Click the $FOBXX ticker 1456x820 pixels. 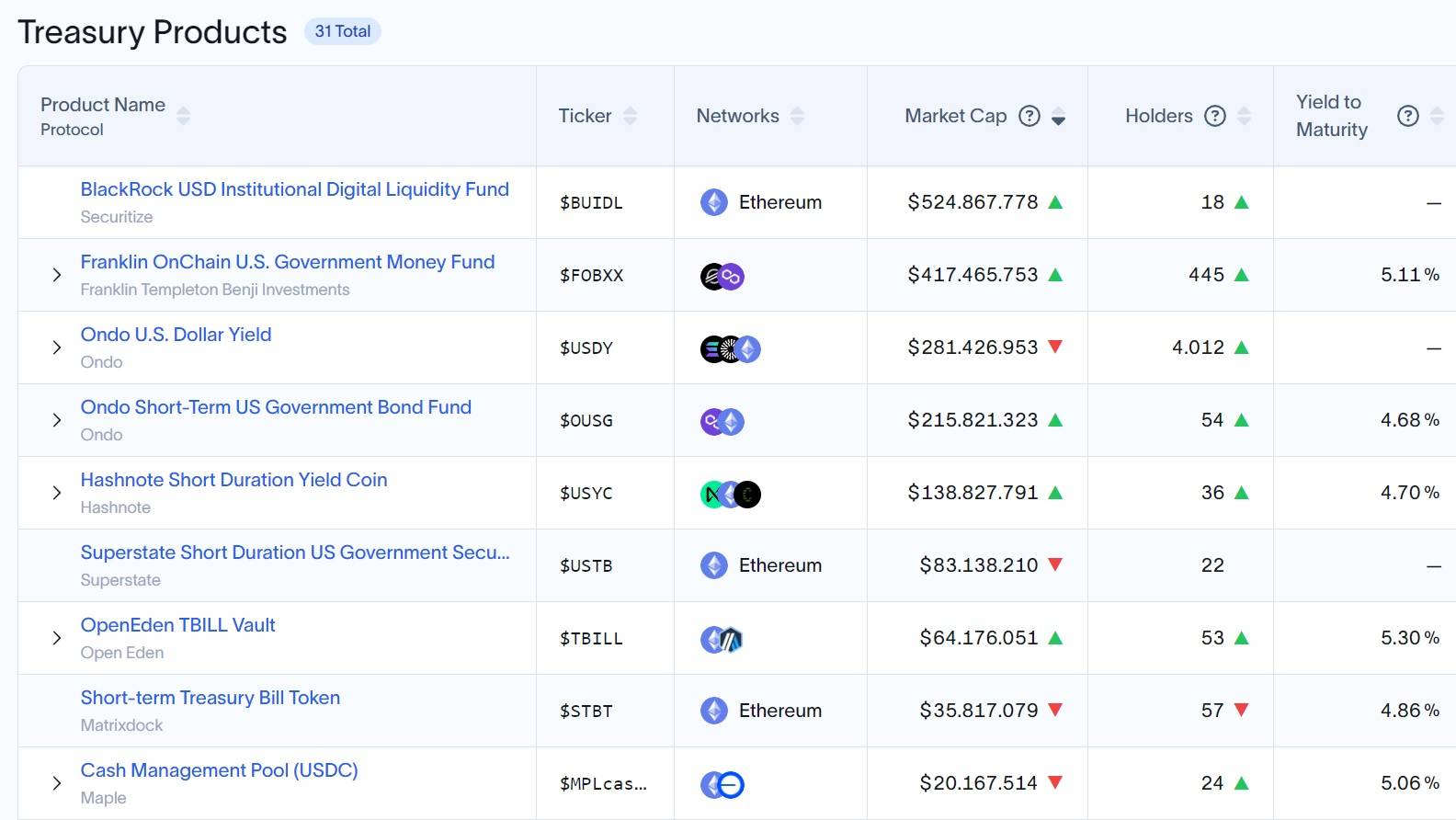[591, 275]
